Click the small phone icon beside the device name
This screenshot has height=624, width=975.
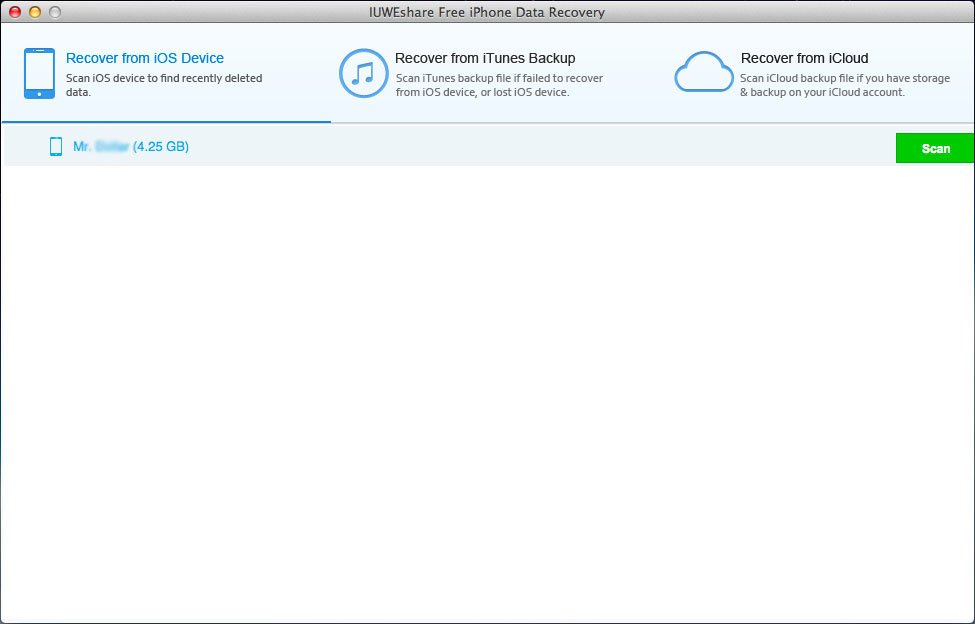[56, 147]
